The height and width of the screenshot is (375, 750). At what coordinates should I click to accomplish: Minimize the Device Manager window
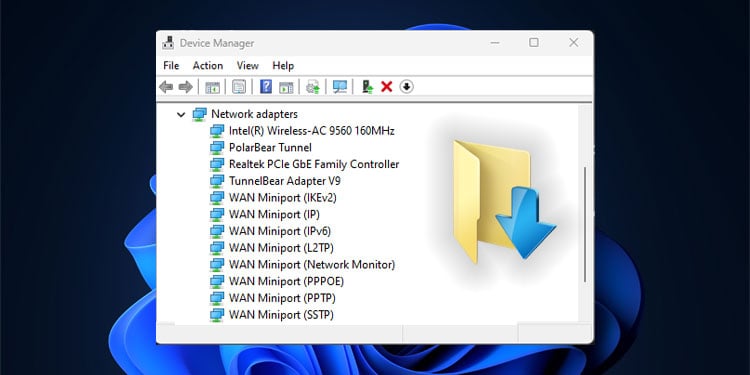click(495, 43)
